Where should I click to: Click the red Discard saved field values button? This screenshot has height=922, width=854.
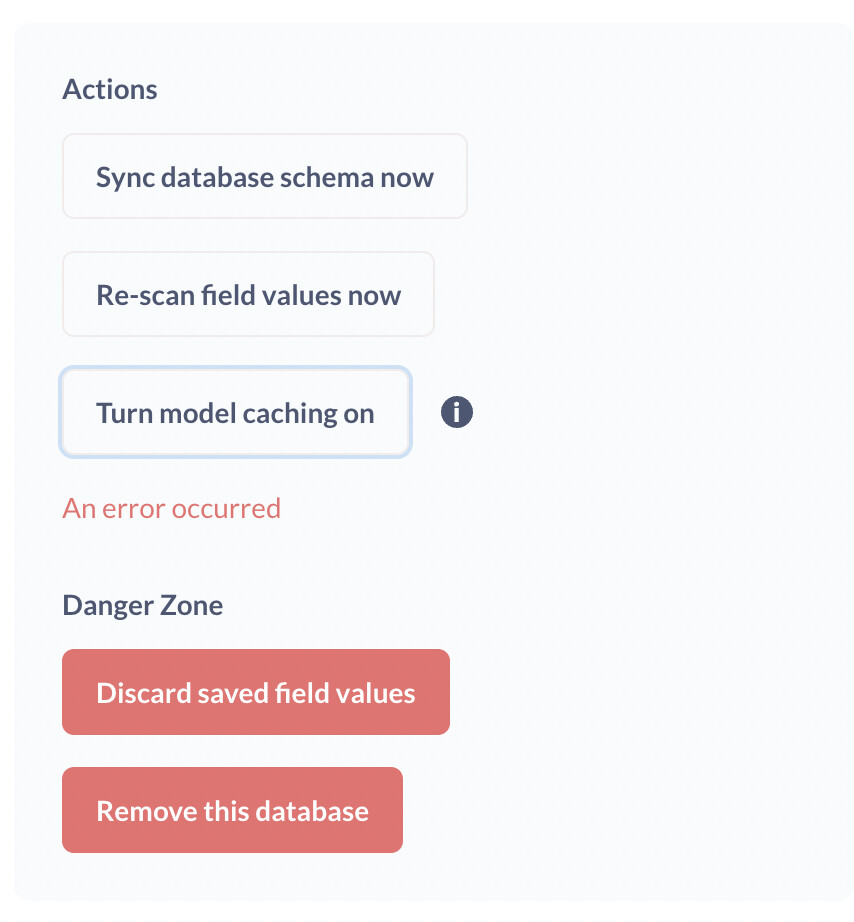pos(256,692)
